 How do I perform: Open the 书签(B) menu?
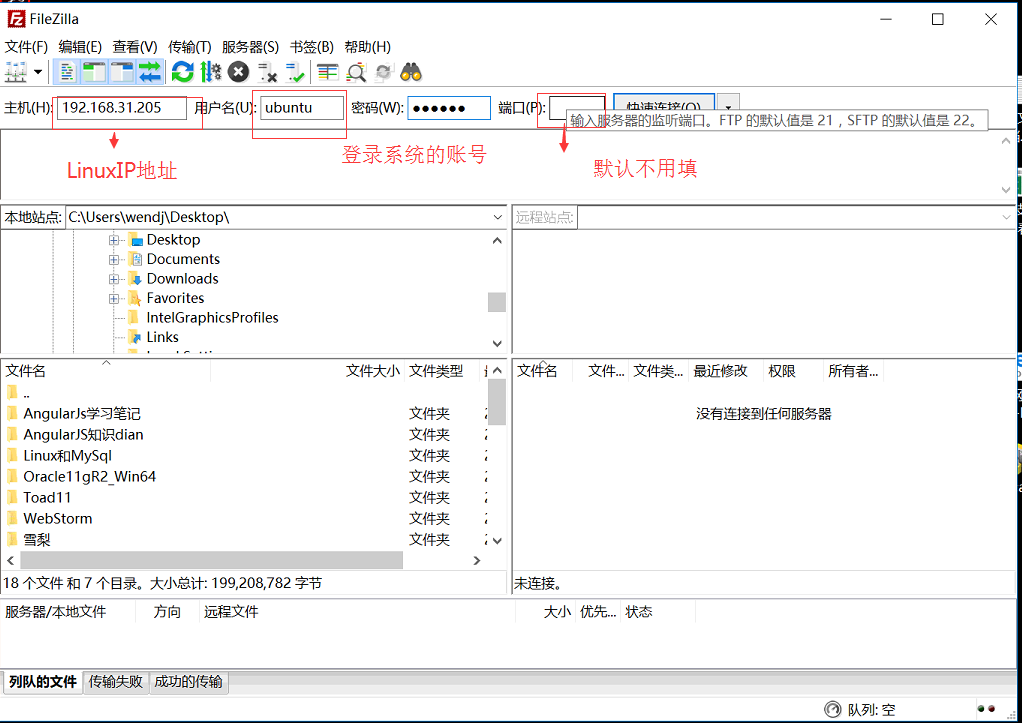(312, 47)
